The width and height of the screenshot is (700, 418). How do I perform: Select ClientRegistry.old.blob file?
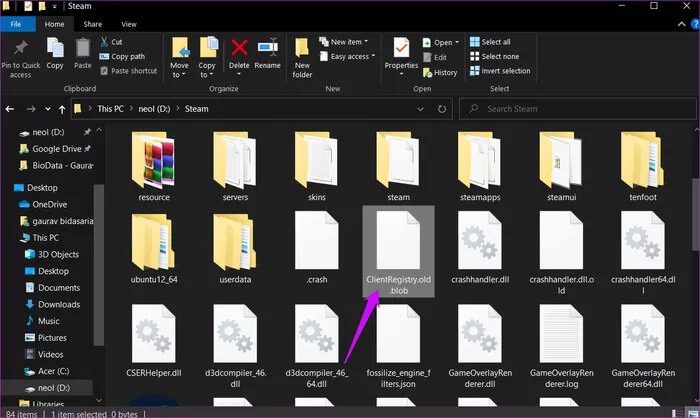coord(398,251)
